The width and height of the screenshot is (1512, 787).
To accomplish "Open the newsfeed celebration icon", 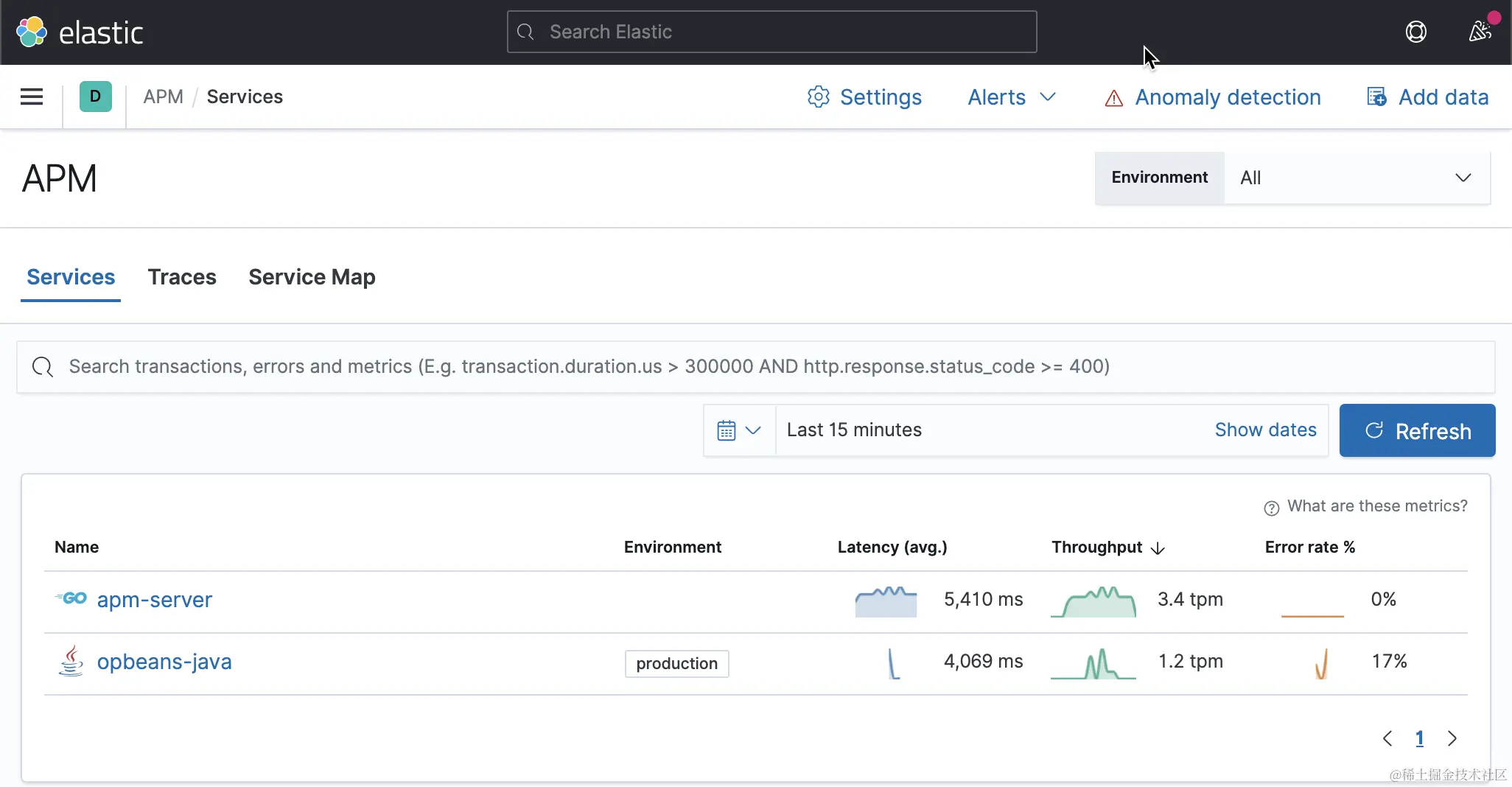I will click(1480, 32).
